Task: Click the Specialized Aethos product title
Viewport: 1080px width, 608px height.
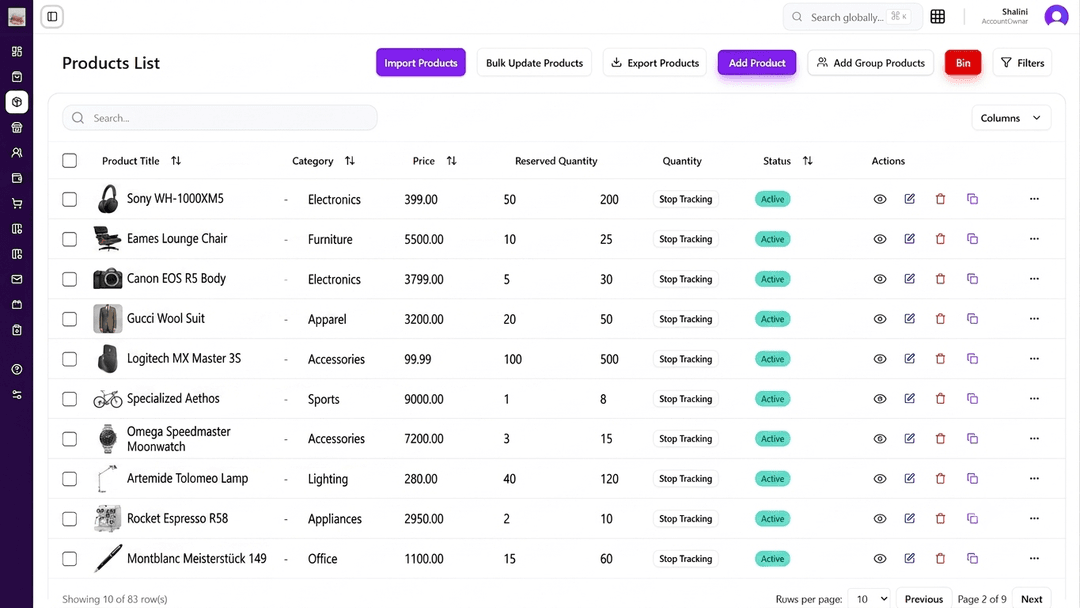Action: (173, 399)
